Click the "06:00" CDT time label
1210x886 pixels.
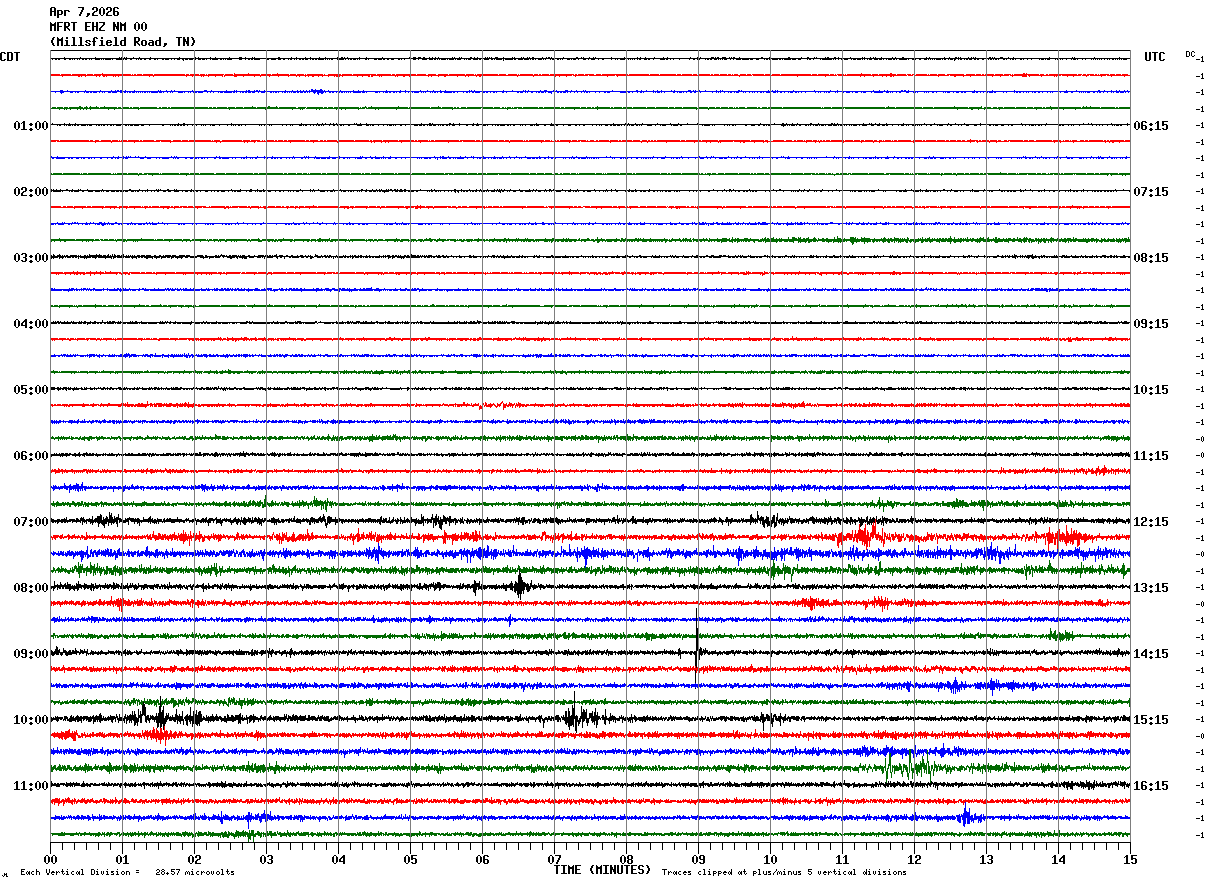click(x=31, y=456)
